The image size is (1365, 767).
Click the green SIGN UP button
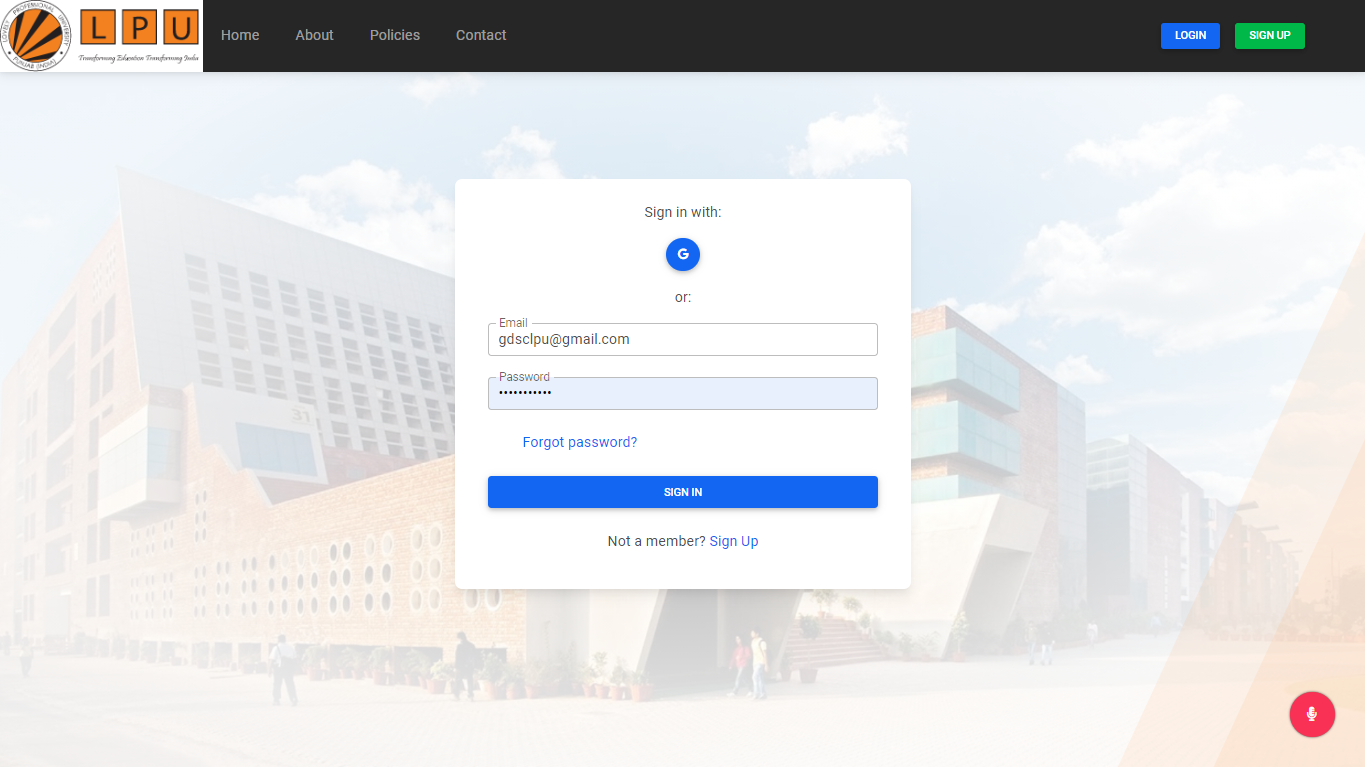pos(1270,36)
